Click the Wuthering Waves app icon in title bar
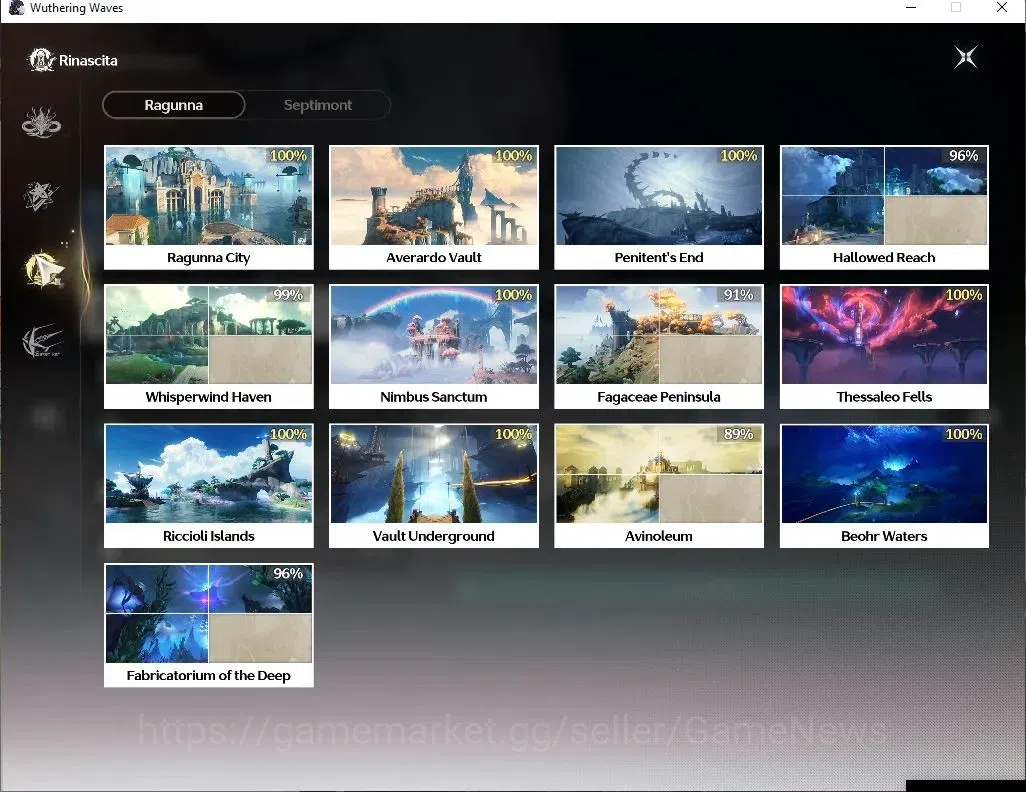1026x792 pixels. pyautogui.click(x=16, y=8)
